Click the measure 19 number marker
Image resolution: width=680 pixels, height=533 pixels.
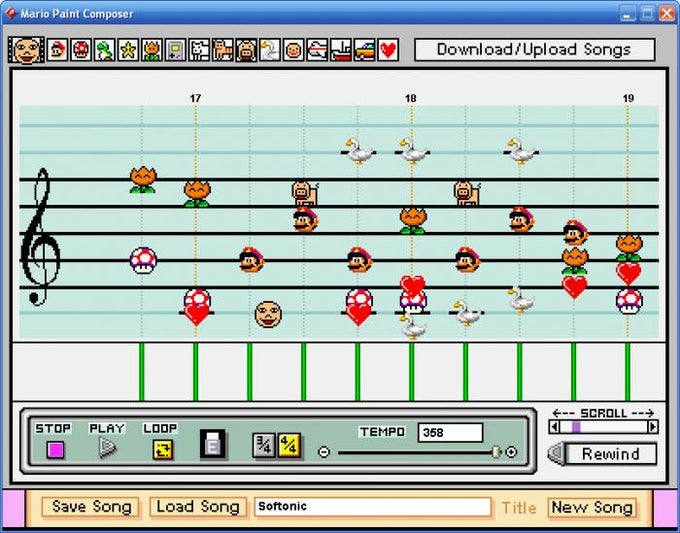628,98
